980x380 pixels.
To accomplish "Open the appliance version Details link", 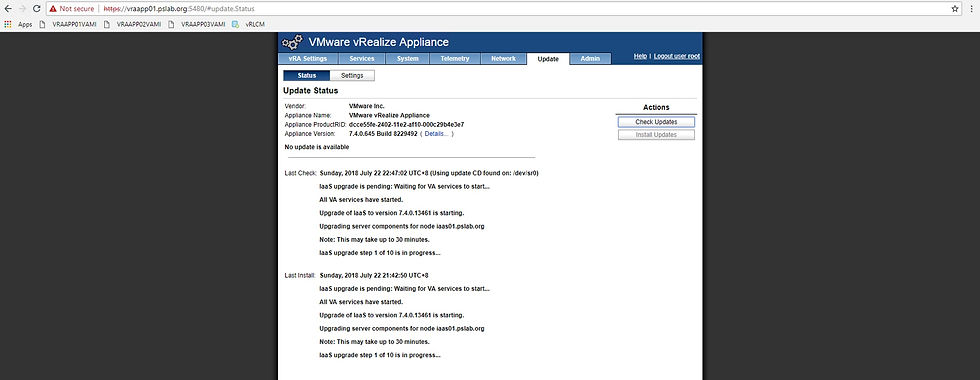I will 436,134.
